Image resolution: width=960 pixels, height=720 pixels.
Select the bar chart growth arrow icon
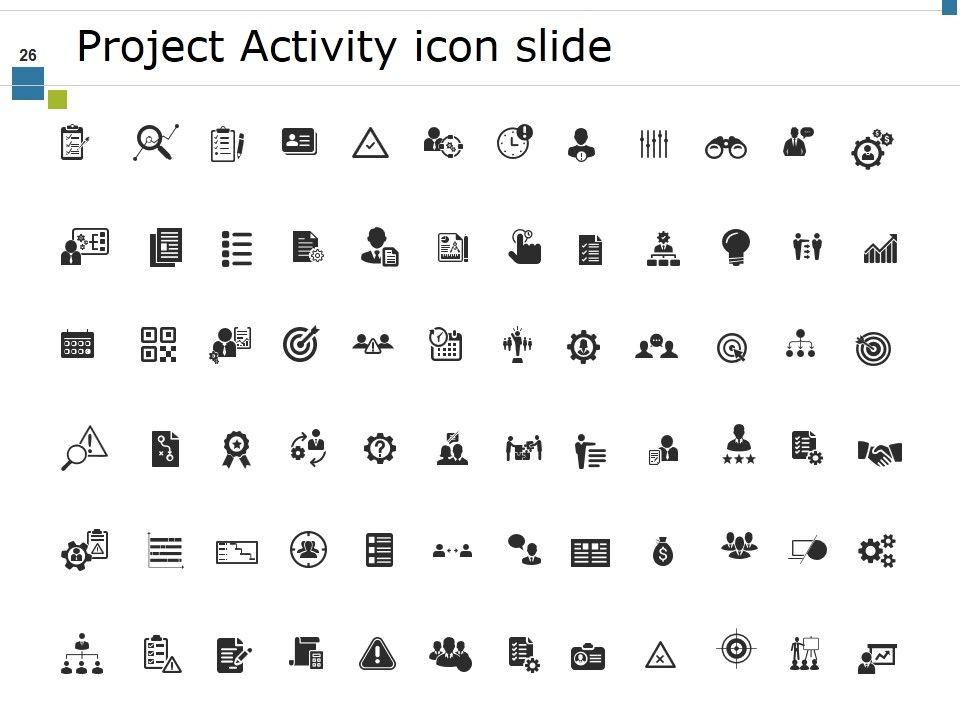pyautogui.click(x=880, y=249)
